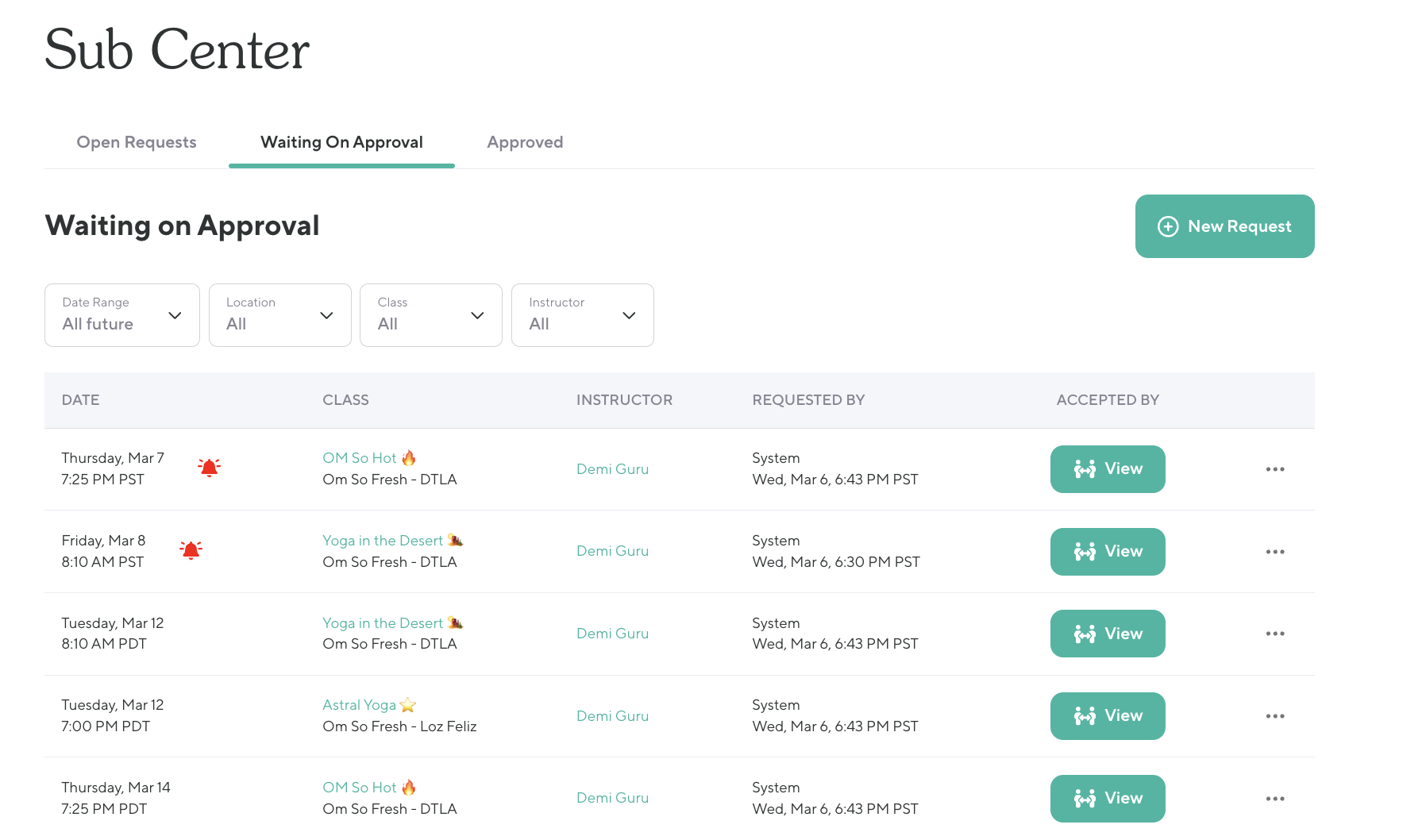The width and height of the screenshot is (1426, 840).
Task: Open the Astral Yoga class link
Action: pos(360,705)
